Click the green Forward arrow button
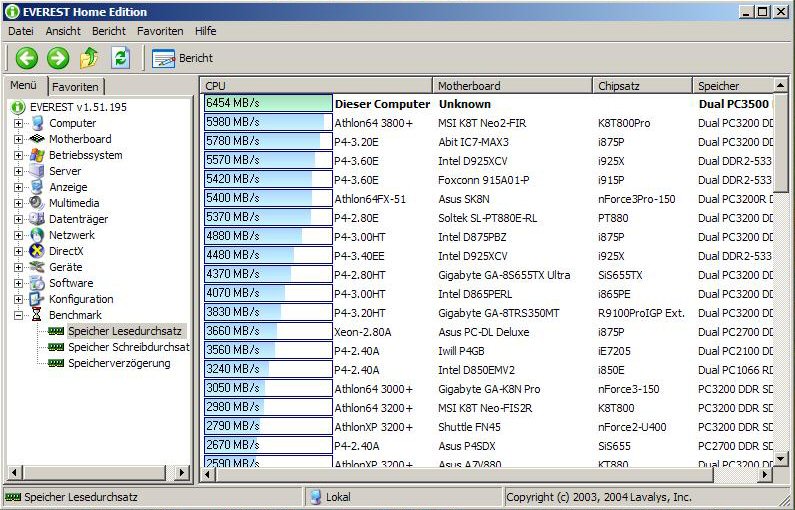 [x=58, y=58]
